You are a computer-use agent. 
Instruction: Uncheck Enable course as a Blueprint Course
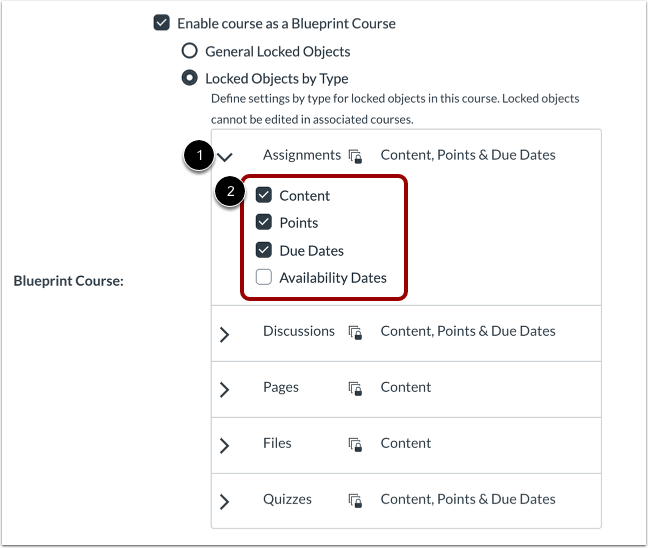[161, 23]
